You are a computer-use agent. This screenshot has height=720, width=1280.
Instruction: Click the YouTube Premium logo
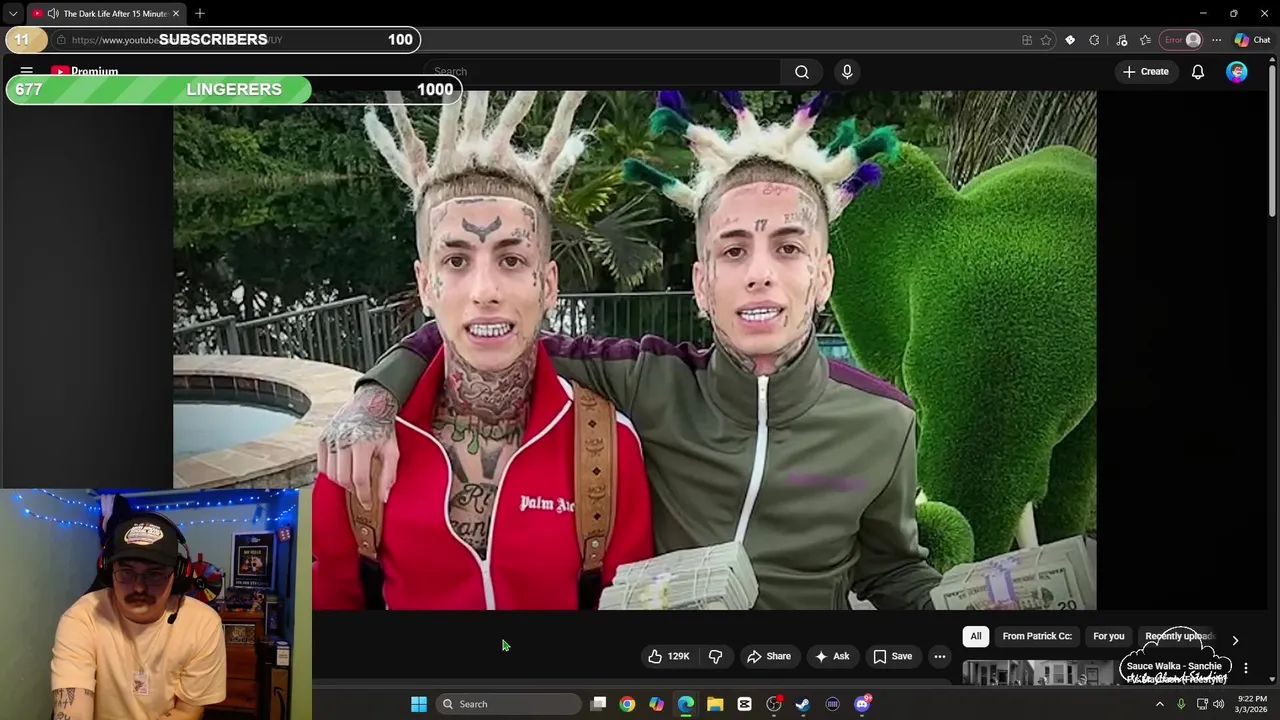pyautogui.click(x=85, y=71)
